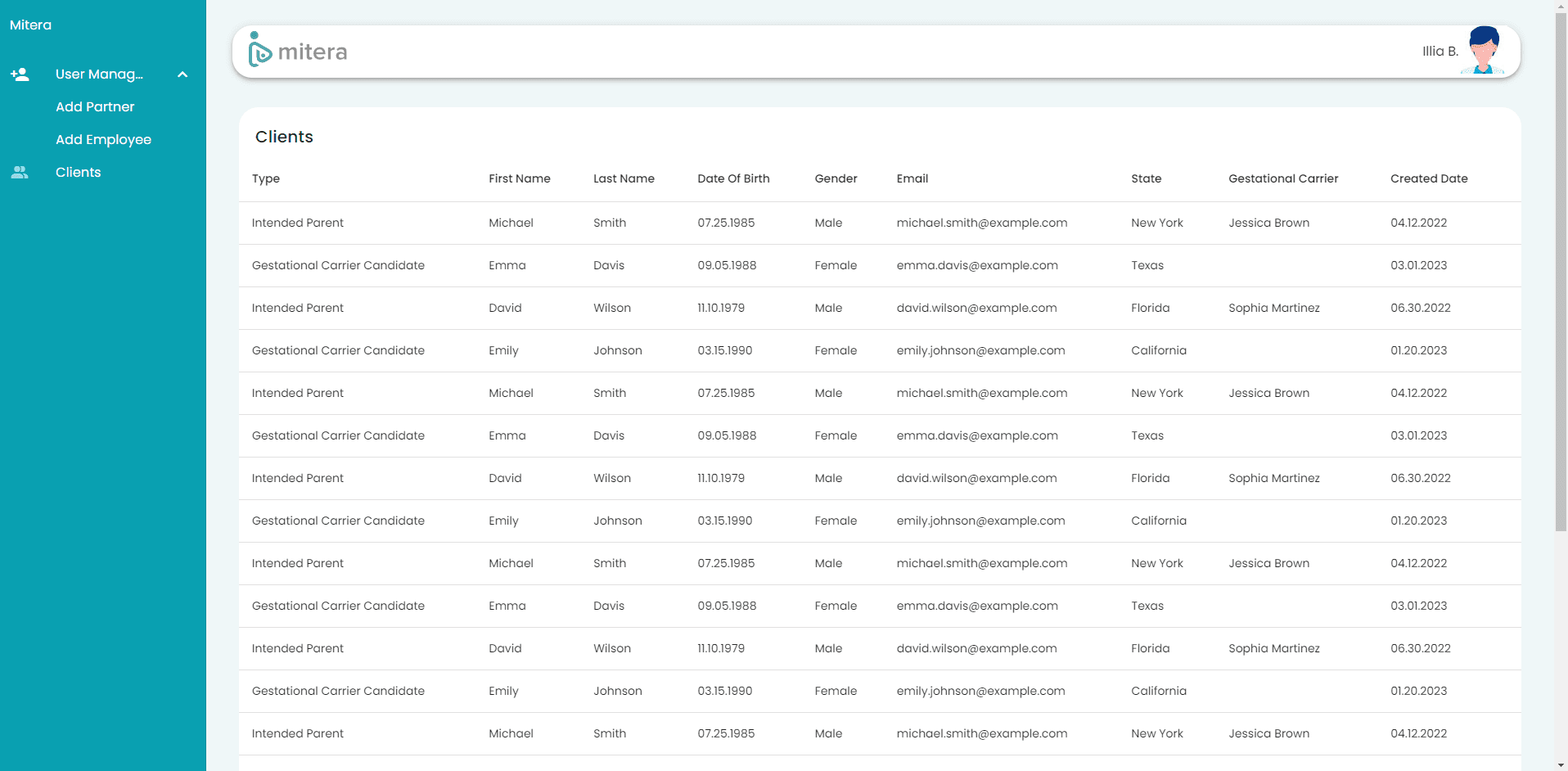Open the Illia B. profile avatar
This screenshot has width=1568, height=771.
tap(1484, 51)
